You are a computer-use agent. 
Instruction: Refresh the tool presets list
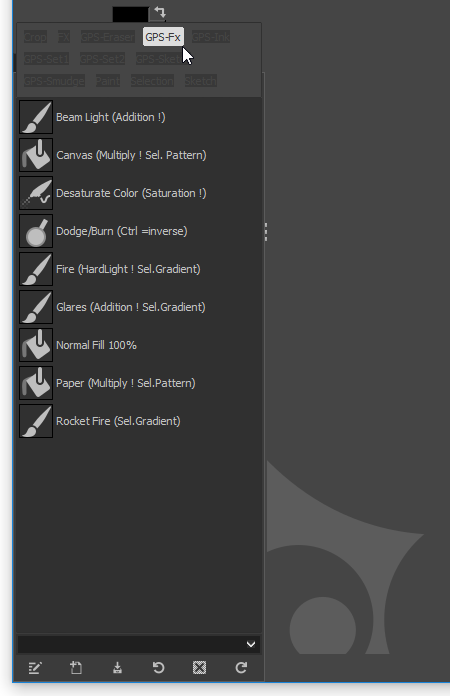(x=241, y=668)
